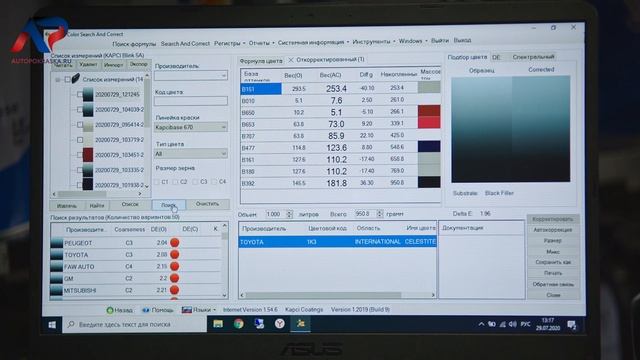Click the measurement list root device icon

pyautogui.click(x=76, y=78)
